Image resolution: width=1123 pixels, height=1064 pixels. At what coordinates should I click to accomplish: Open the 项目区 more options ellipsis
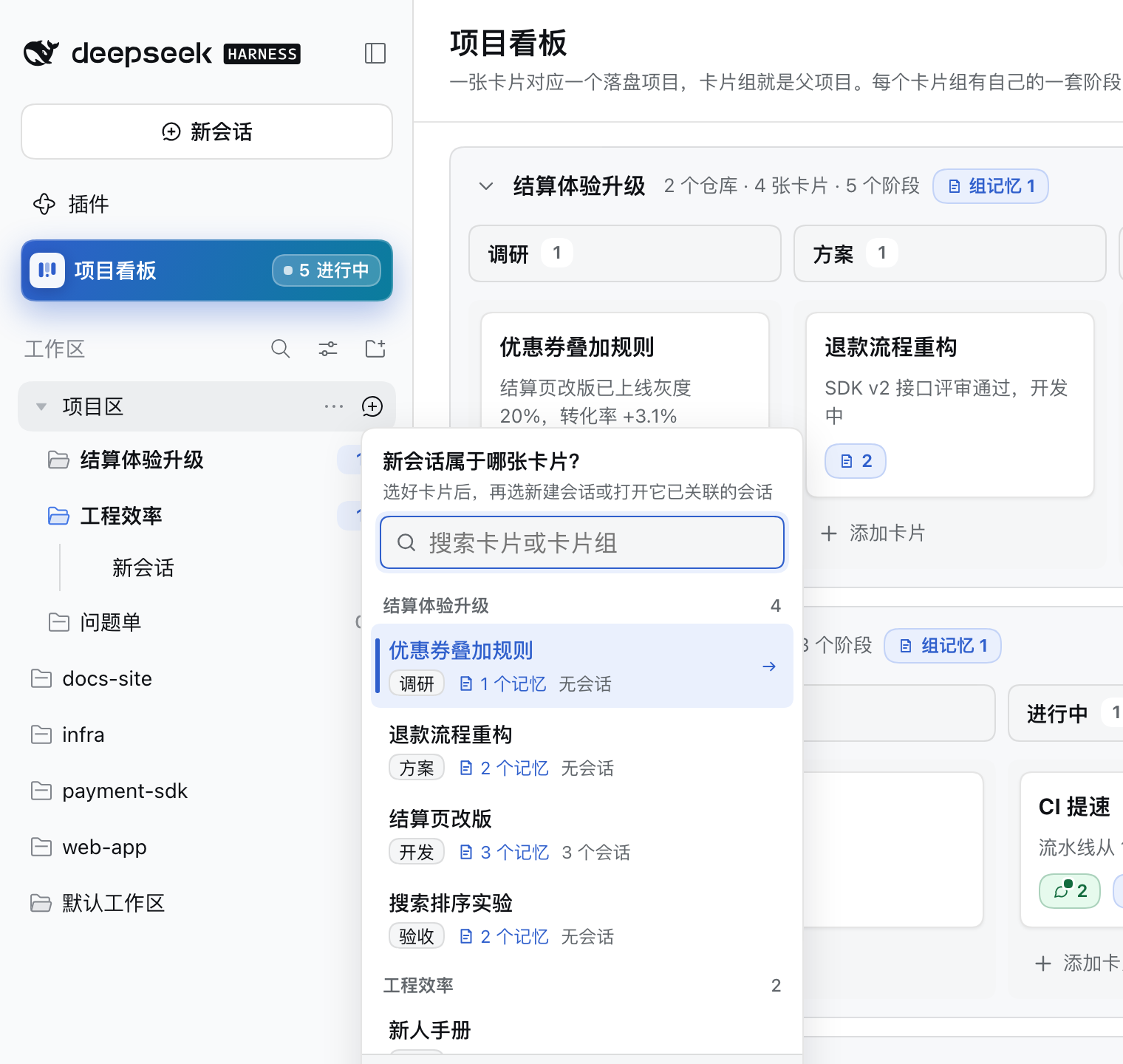(x=334, y=406)
